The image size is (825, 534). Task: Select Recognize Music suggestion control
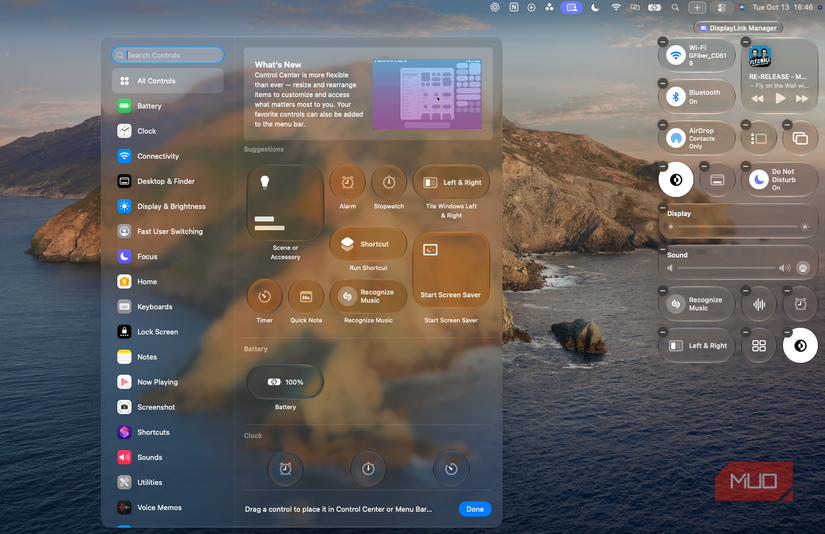click(368, 297)
